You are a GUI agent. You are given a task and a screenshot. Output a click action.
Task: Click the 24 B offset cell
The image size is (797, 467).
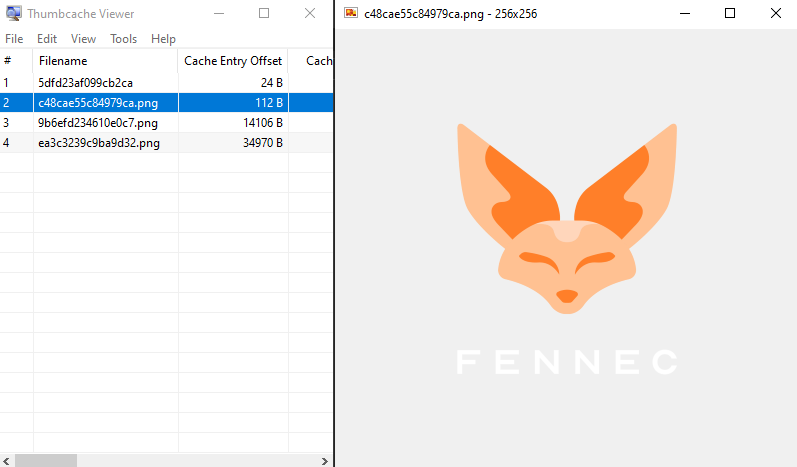(233, 83)
